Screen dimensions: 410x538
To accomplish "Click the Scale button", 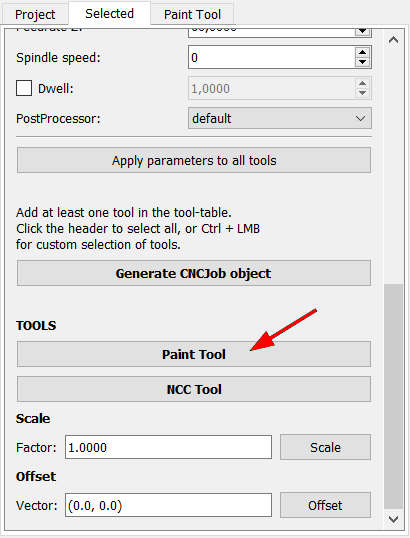I will point(325,447).
